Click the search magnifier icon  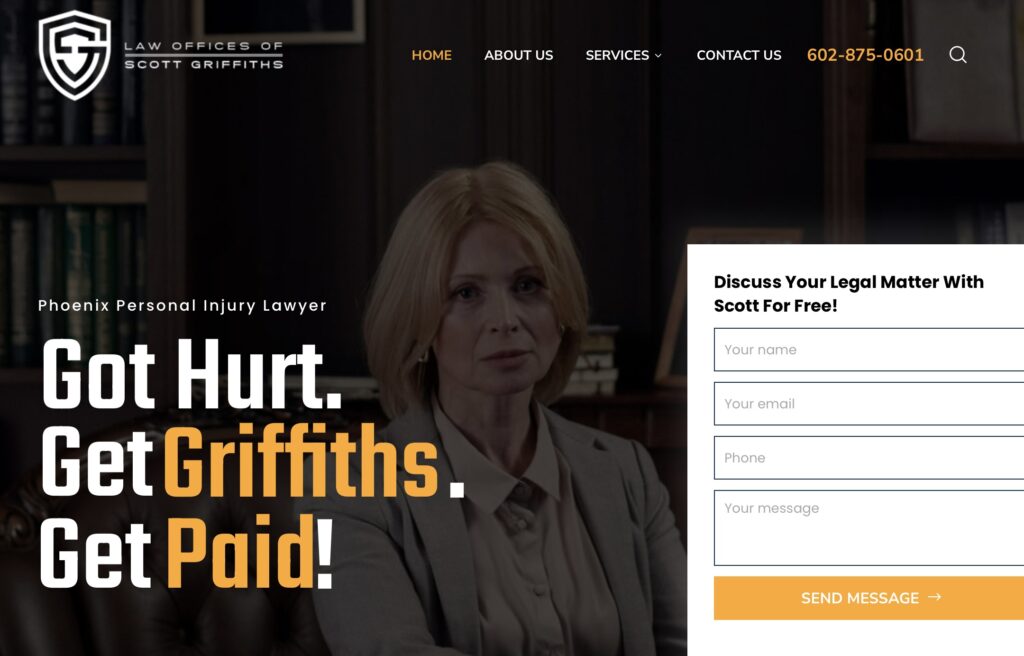point(957,55)
